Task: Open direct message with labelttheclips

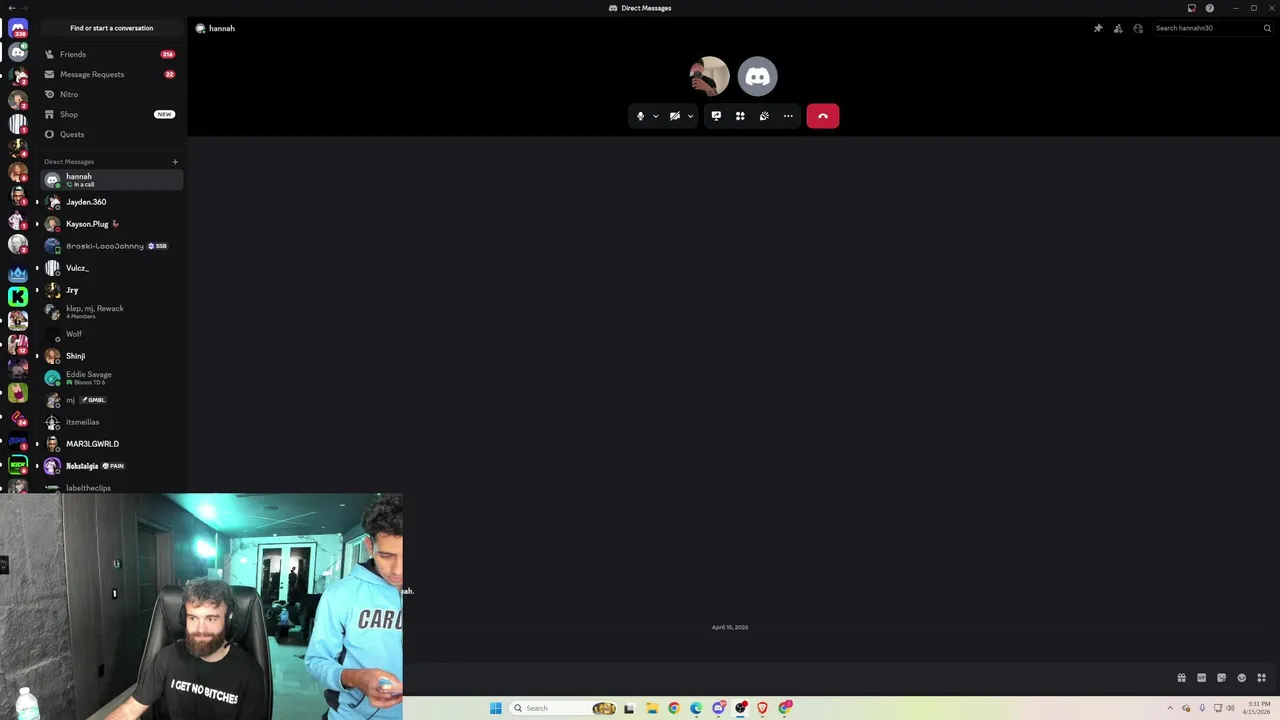Action: (112, 487)
